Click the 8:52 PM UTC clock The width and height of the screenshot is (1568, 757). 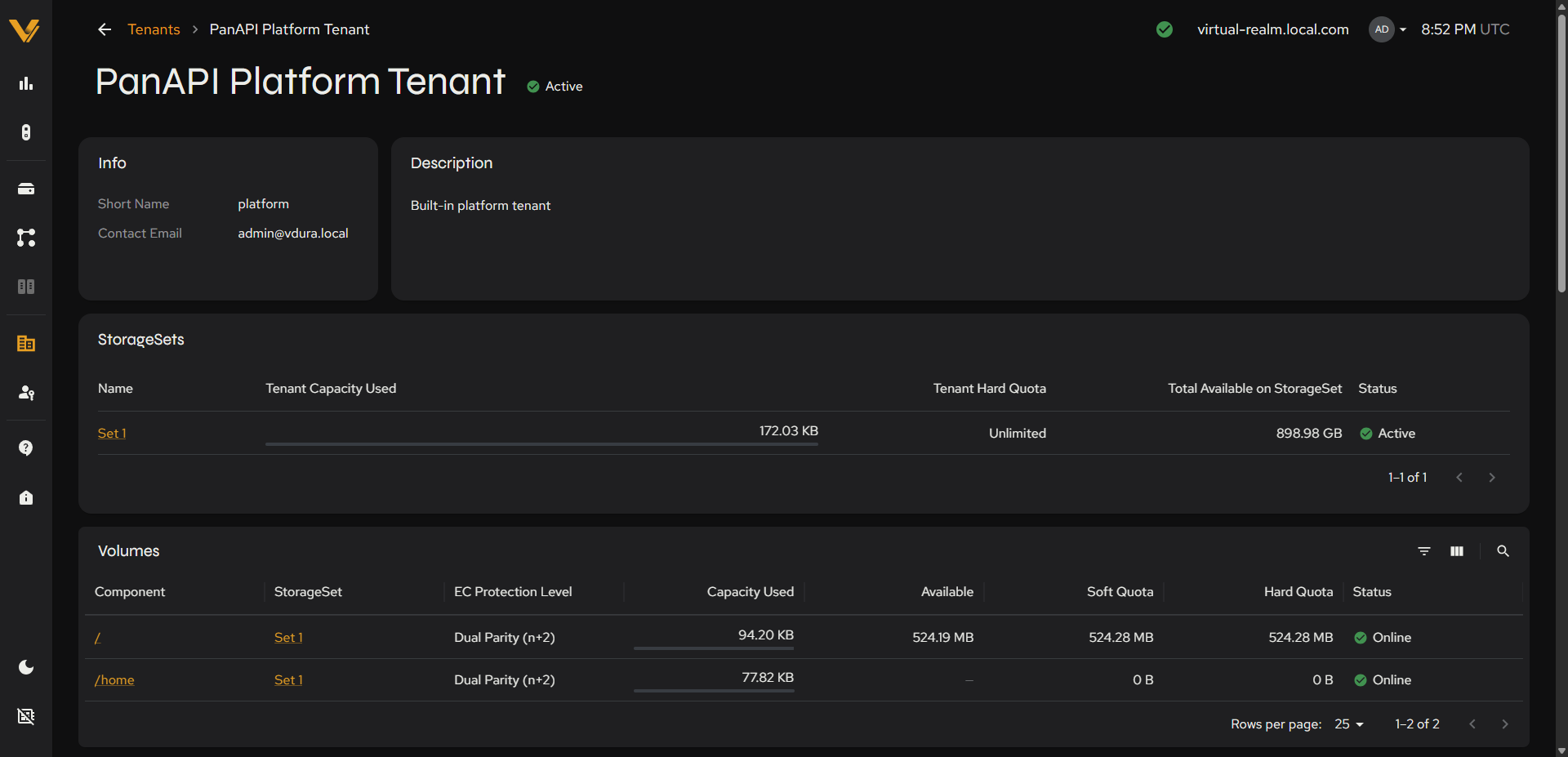coord(1465,29)
